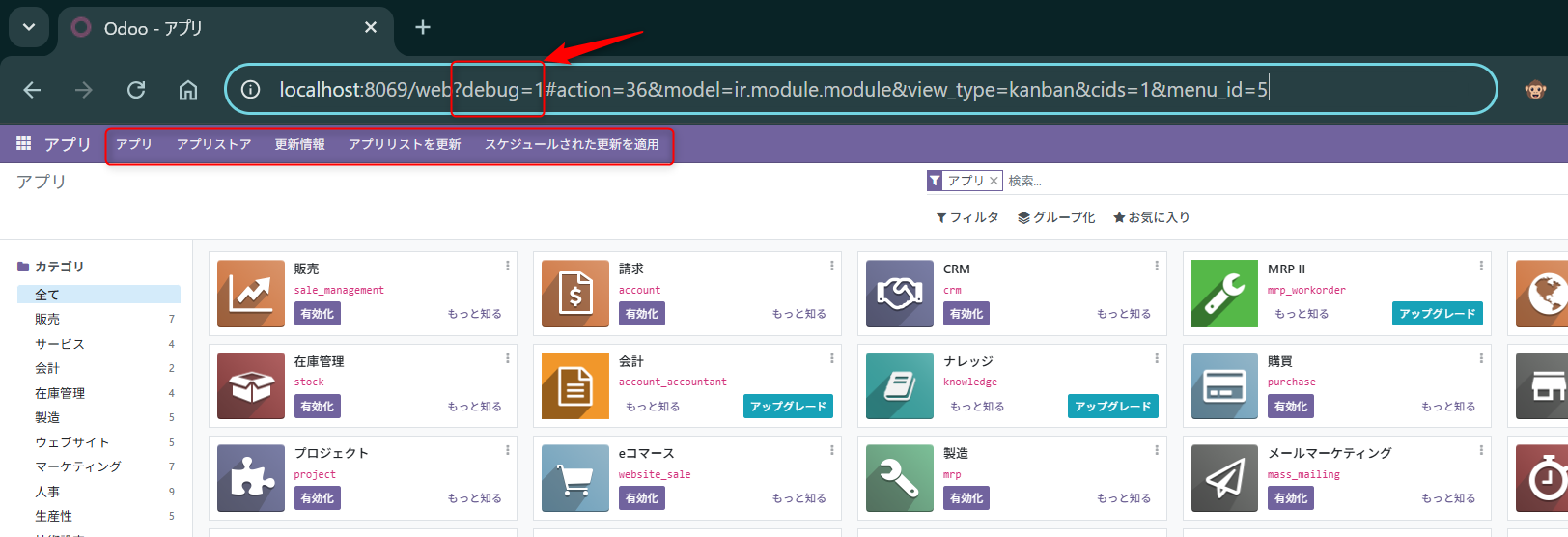Viewport: 1568px width, 537px height.
Task: Open the 販売 card options menu
Action: (x=507, y=266)
